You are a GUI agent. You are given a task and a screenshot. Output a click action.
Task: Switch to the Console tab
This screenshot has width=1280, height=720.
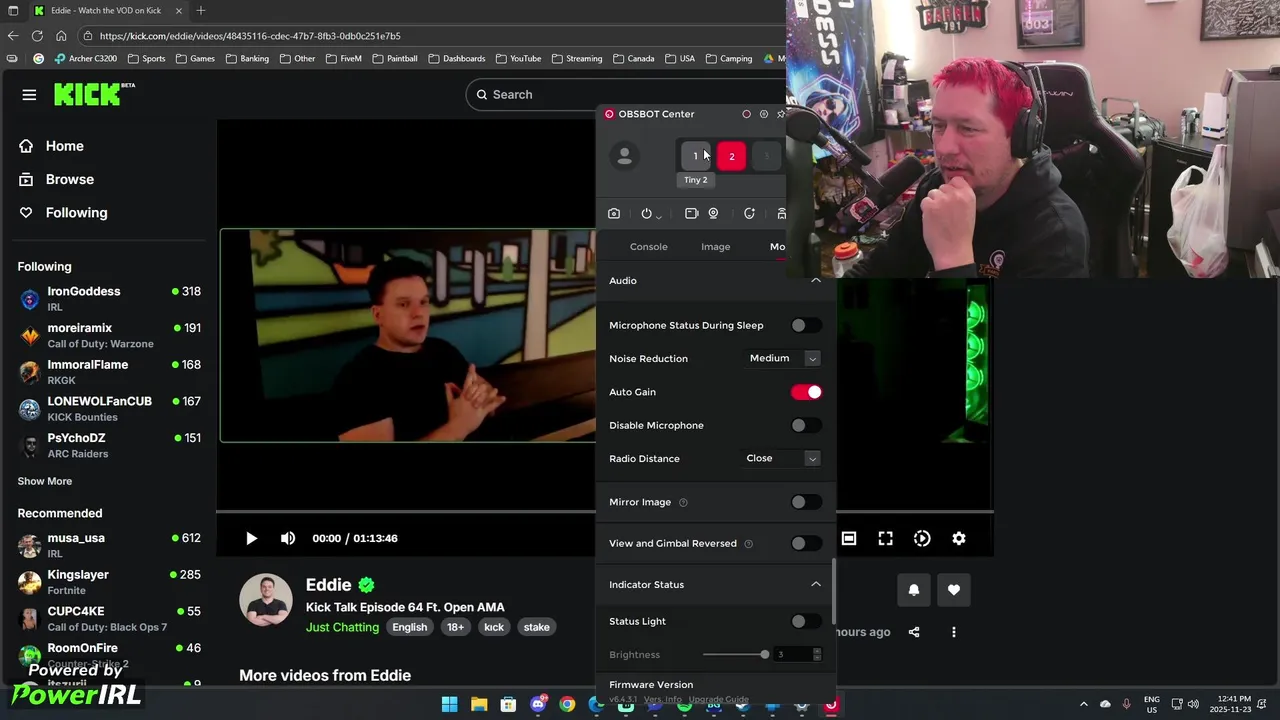point(648,247)
